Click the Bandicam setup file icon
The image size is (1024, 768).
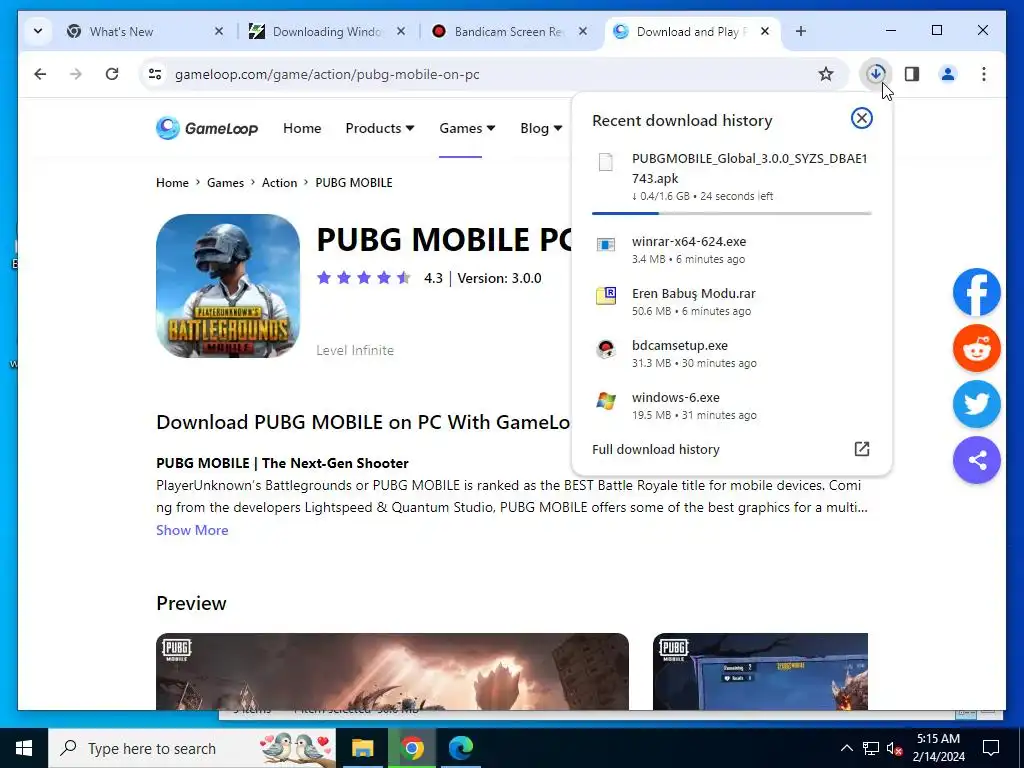point(606,349)
